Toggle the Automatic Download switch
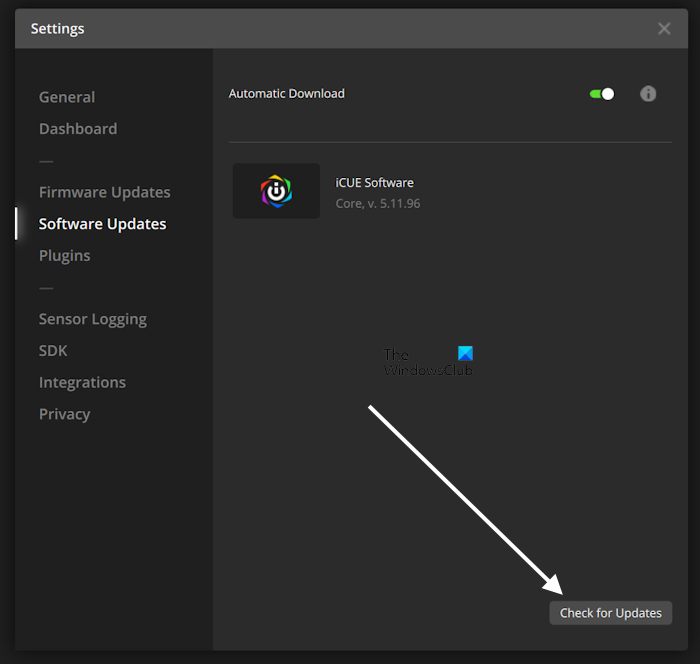This screenshot has height=664, width=700. pos(602,94)
